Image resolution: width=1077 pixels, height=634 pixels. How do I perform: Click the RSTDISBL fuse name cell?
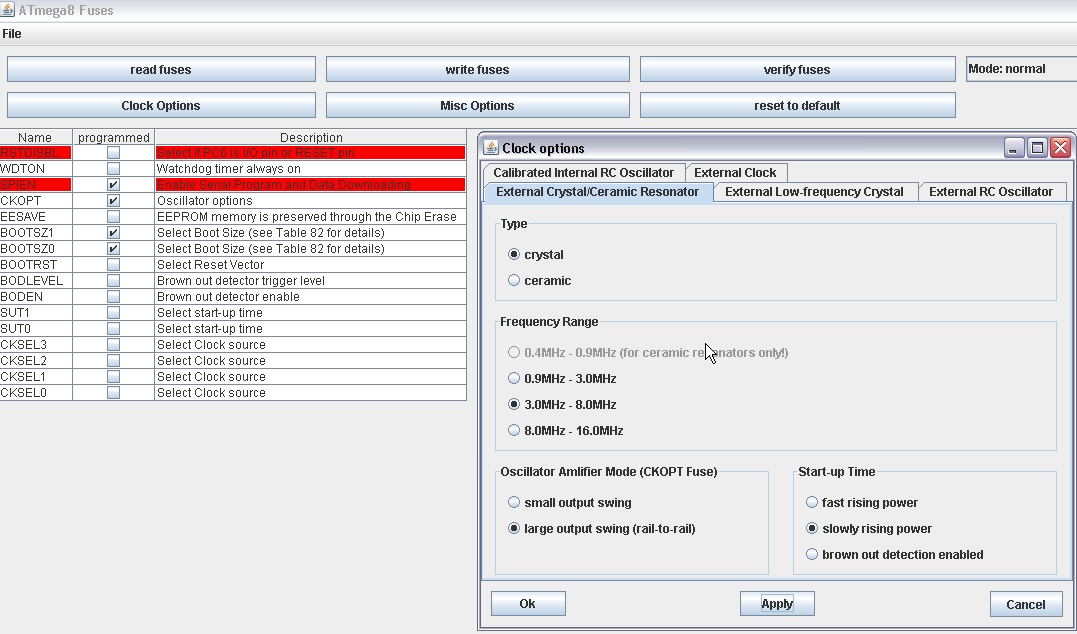pyautogui.click(x=36, y=152)
